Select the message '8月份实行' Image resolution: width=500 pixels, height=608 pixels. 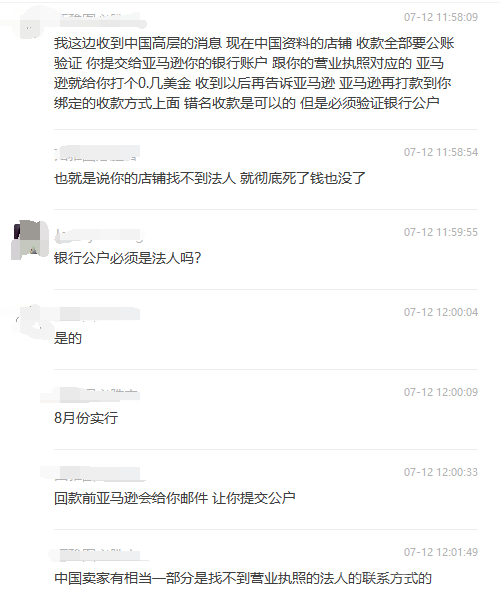pos(86,418)
